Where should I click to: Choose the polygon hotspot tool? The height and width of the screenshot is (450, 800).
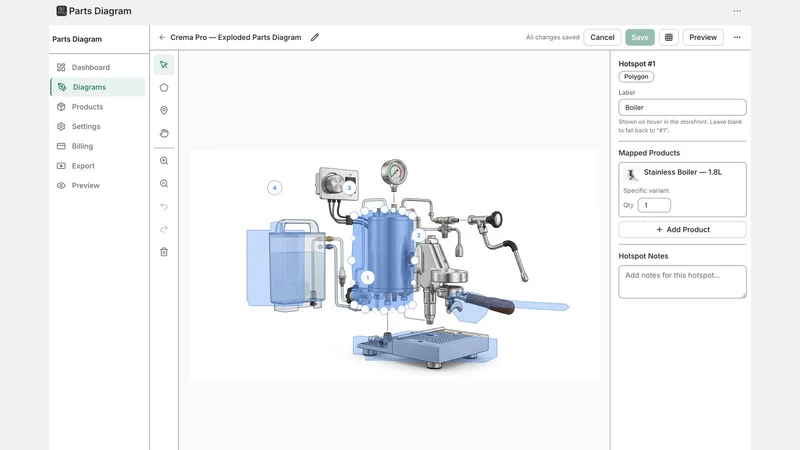pyautogui.click(x=164, y=88)
